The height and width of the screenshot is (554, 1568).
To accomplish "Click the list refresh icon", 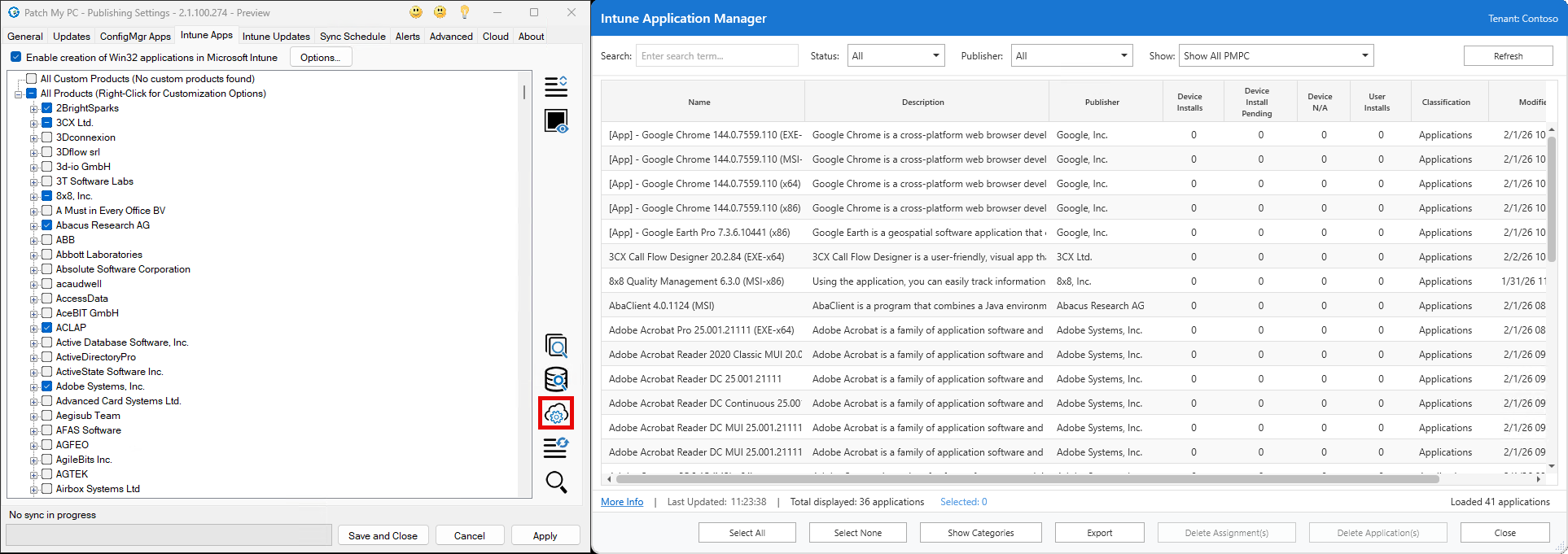I will (x=556, y=447).
